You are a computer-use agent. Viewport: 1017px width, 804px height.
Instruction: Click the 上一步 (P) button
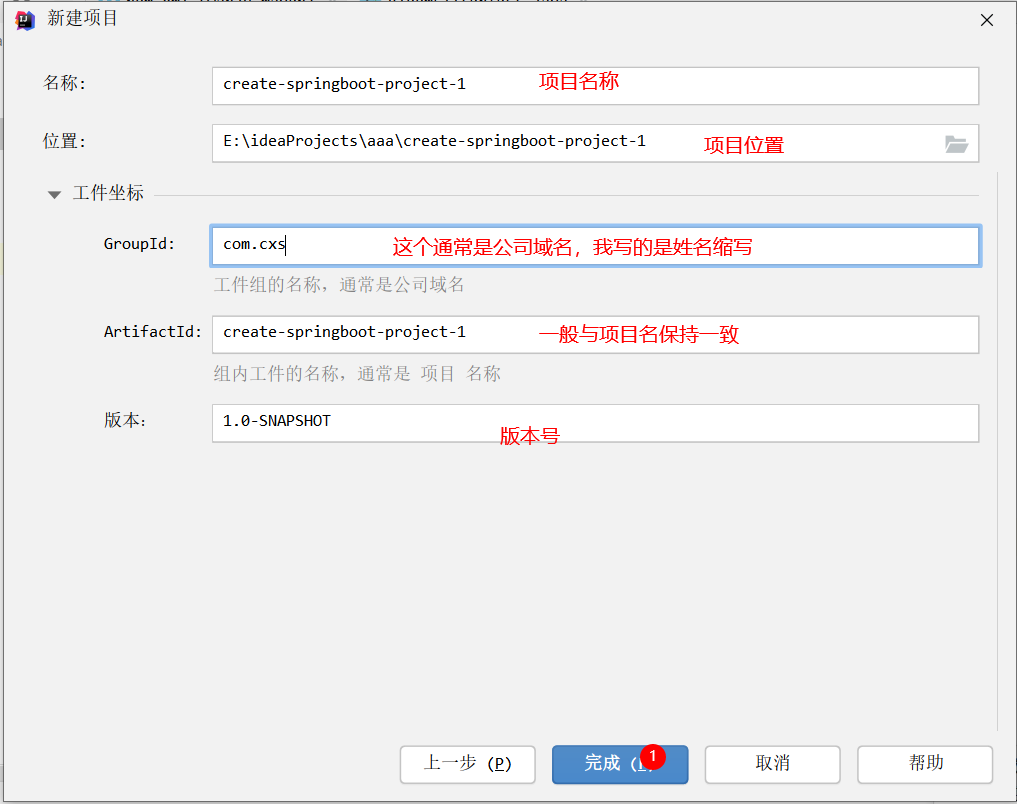pos(467,764)
